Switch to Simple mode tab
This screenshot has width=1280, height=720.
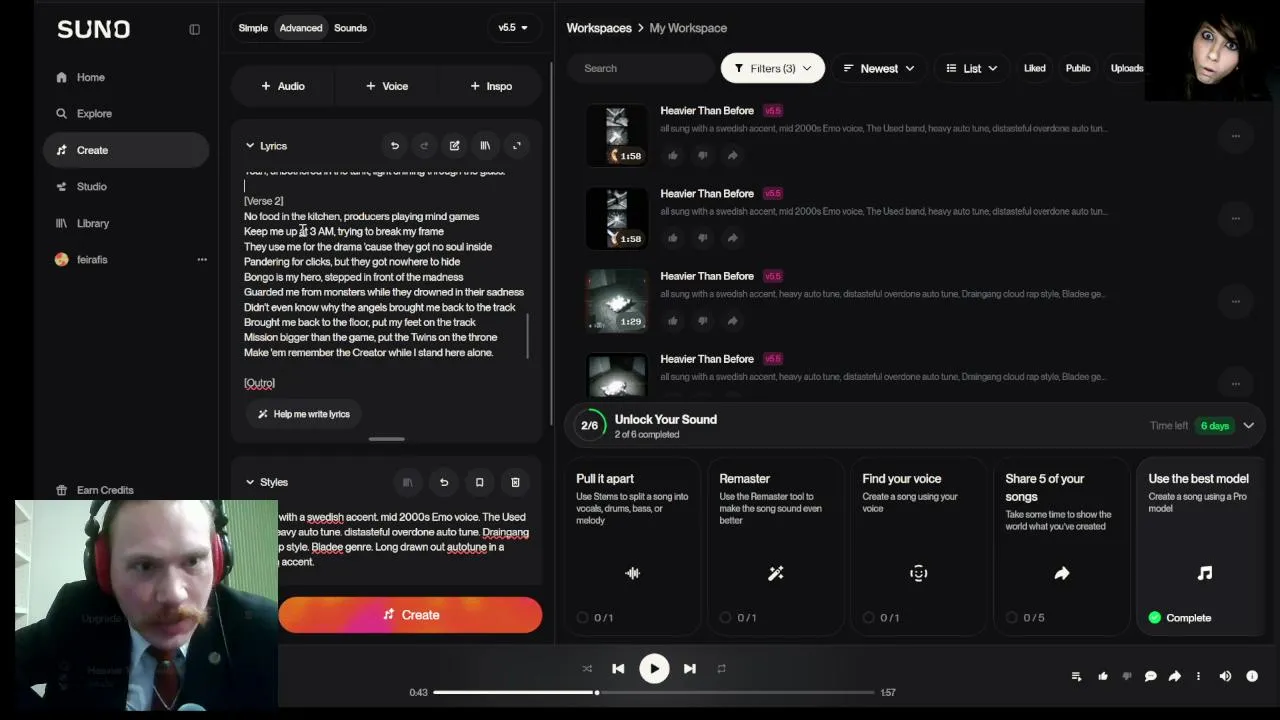pyautogui.click(x=253, y=28)
